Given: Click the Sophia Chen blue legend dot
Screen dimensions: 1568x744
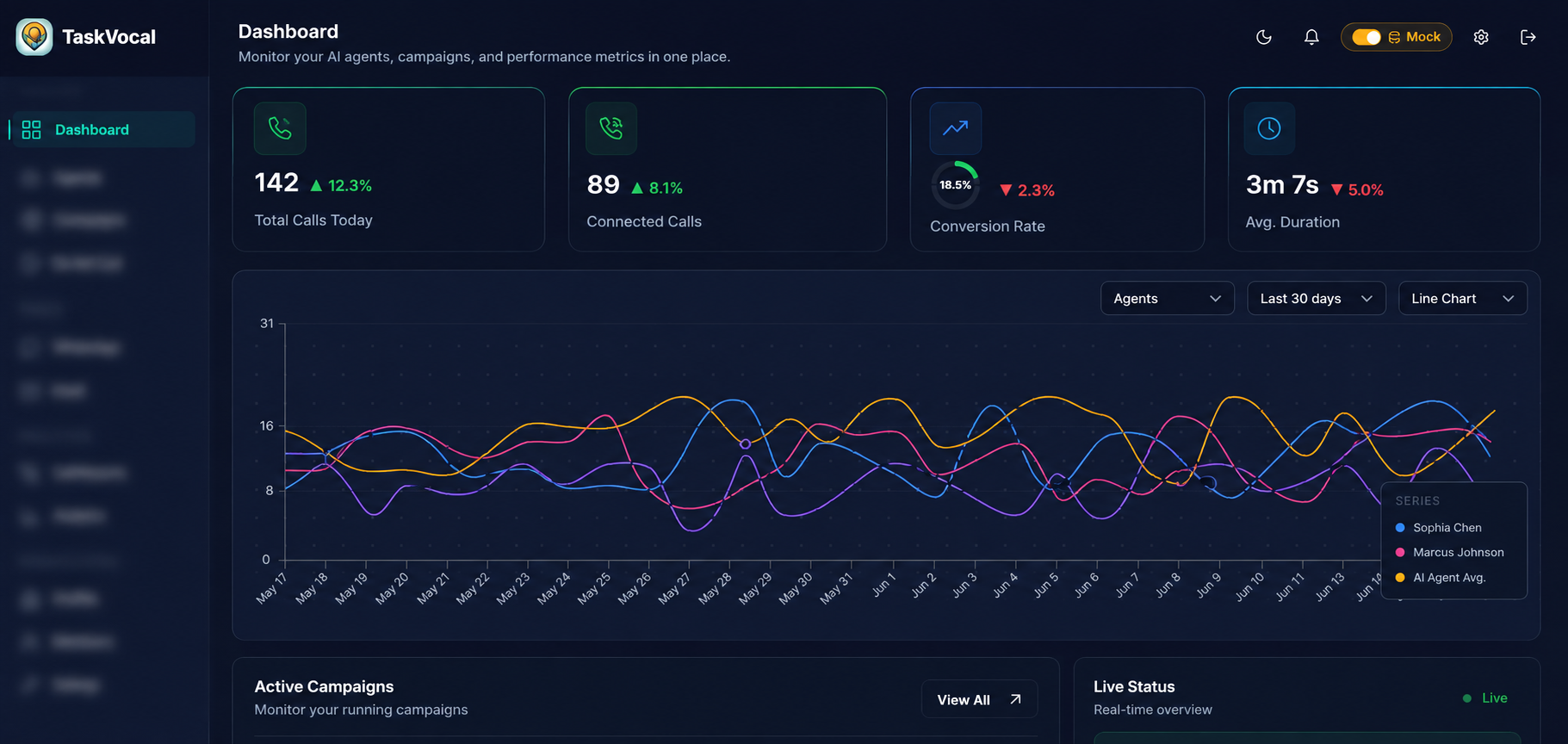Looking at the screenshot, I should click(1400, 528).
